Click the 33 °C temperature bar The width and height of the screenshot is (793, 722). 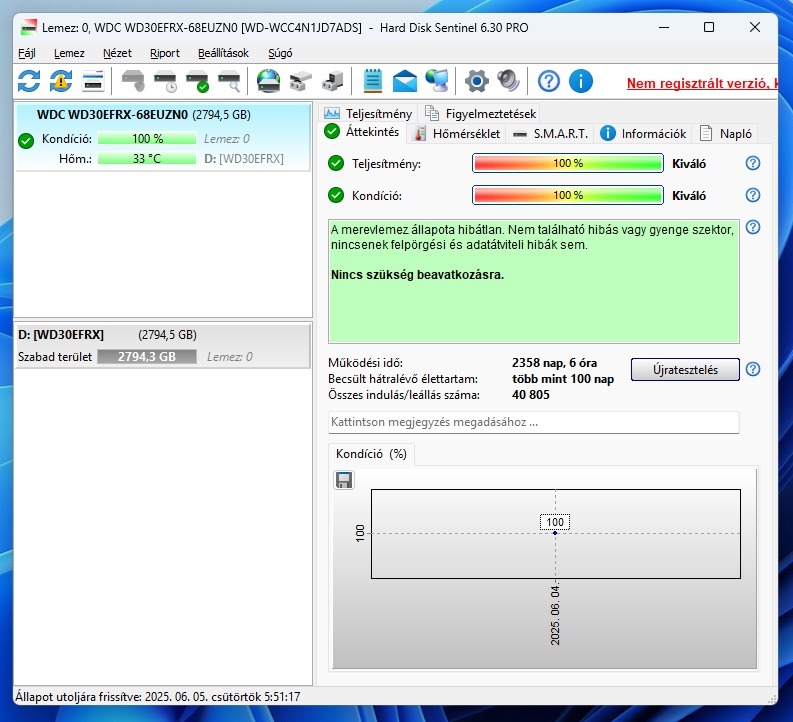(147, 159)
